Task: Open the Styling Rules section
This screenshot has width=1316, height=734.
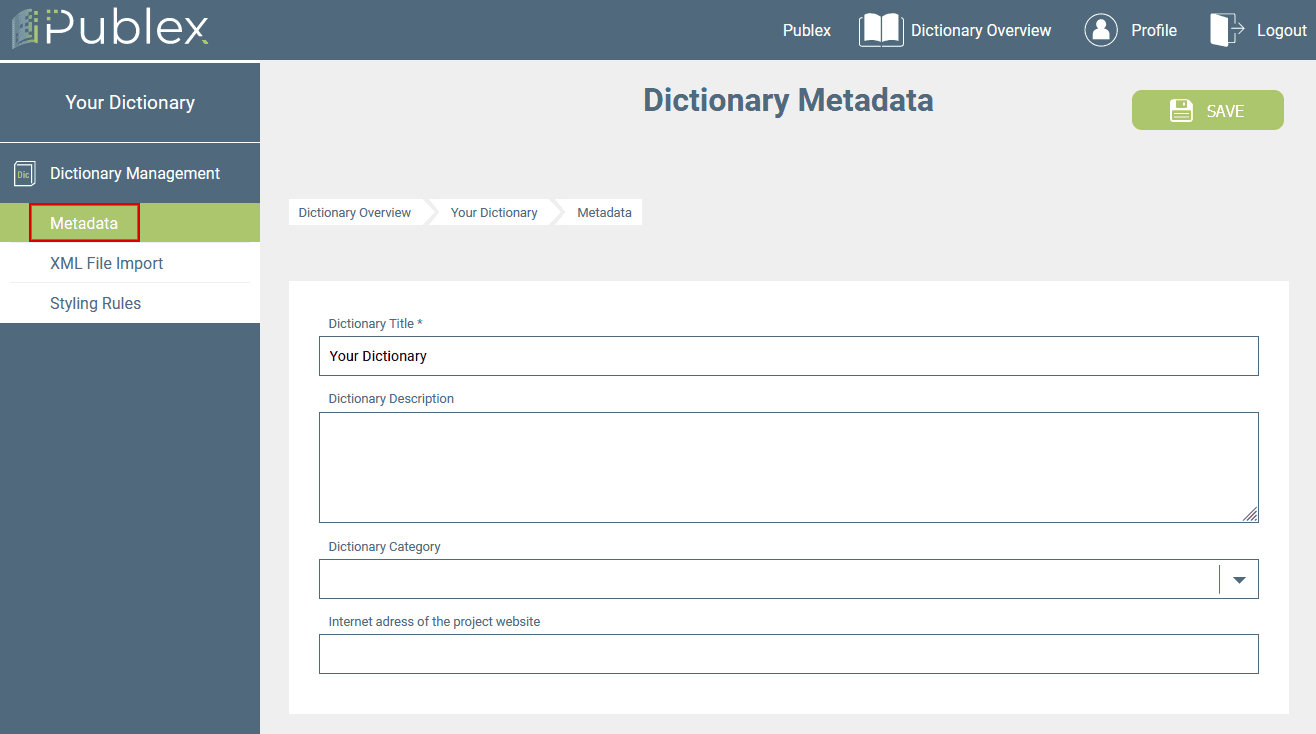Action: coord(95,303)
